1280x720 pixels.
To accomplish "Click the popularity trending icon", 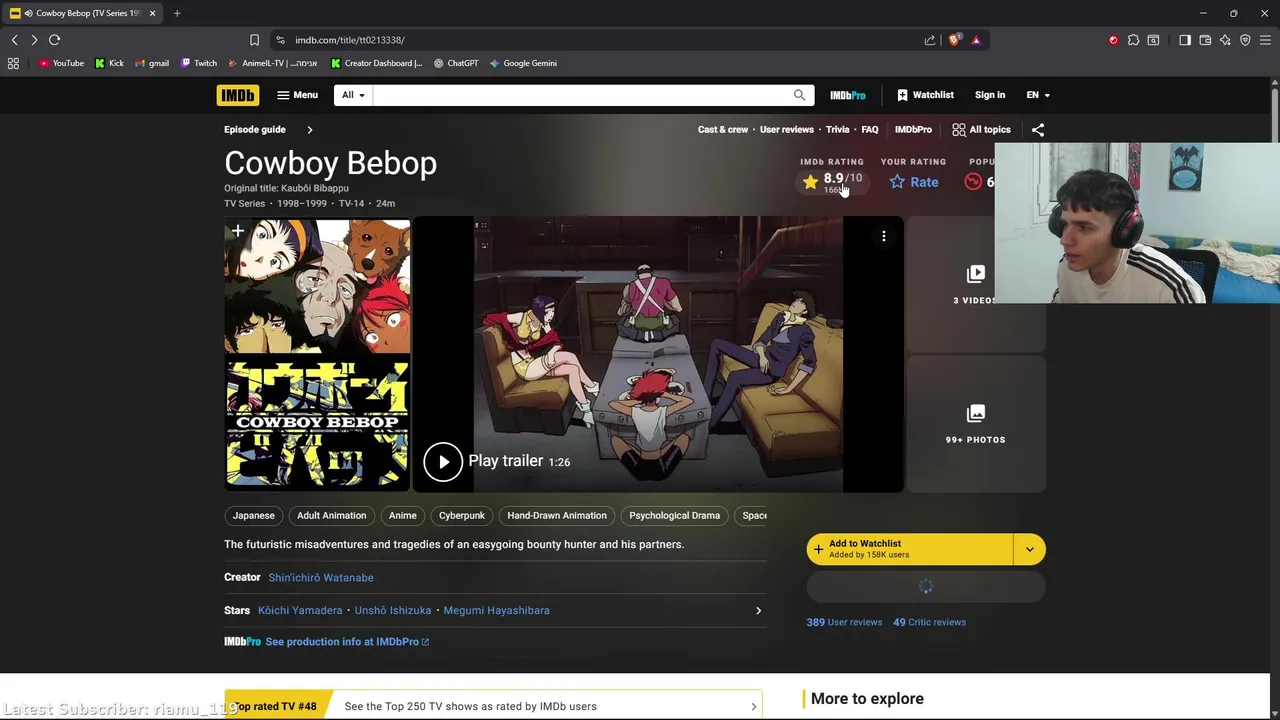I will pyautogui.click(x=973, y=181).
